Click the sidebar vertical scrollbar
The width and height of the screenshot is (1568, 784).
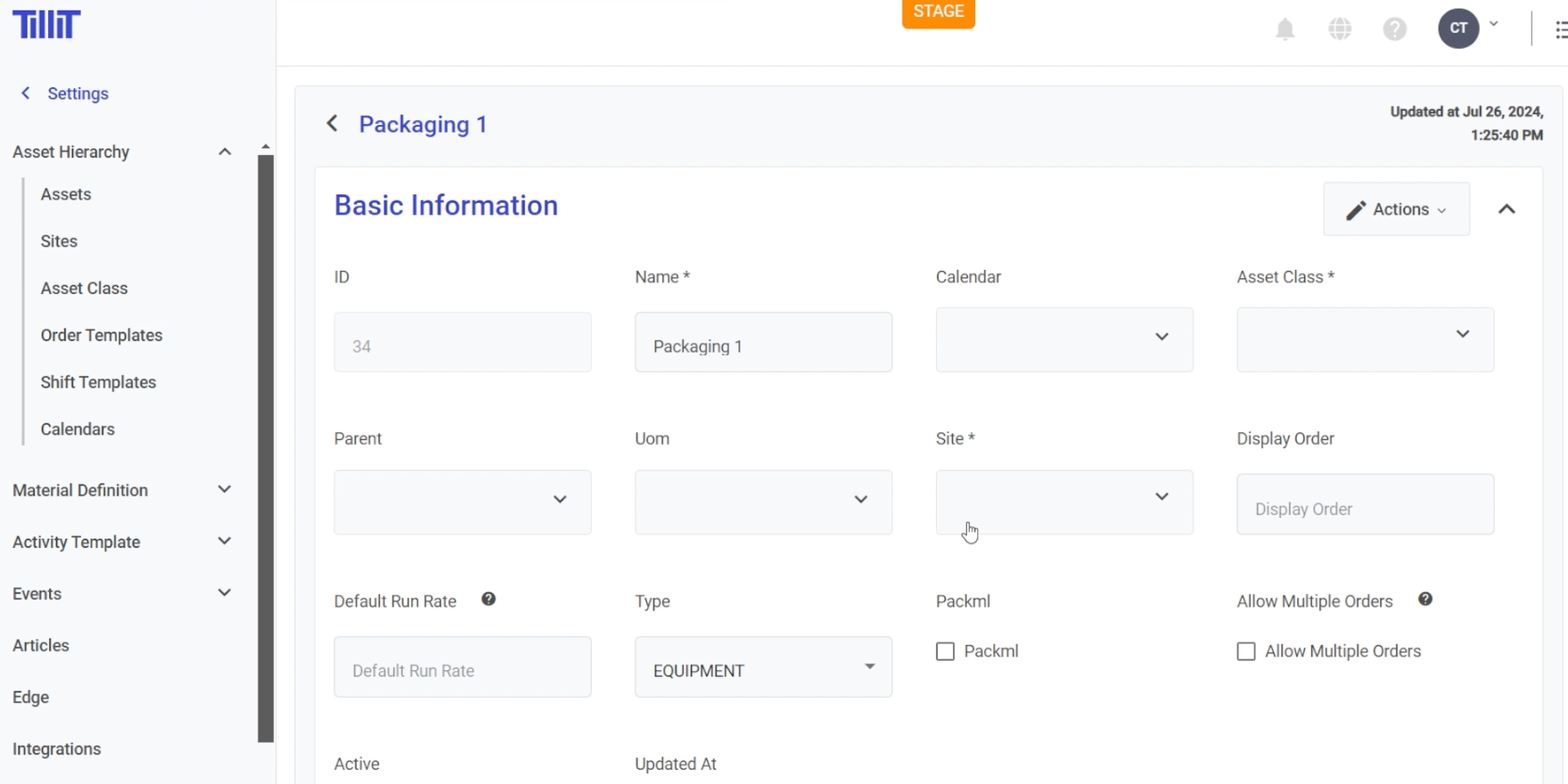[266, 445]
